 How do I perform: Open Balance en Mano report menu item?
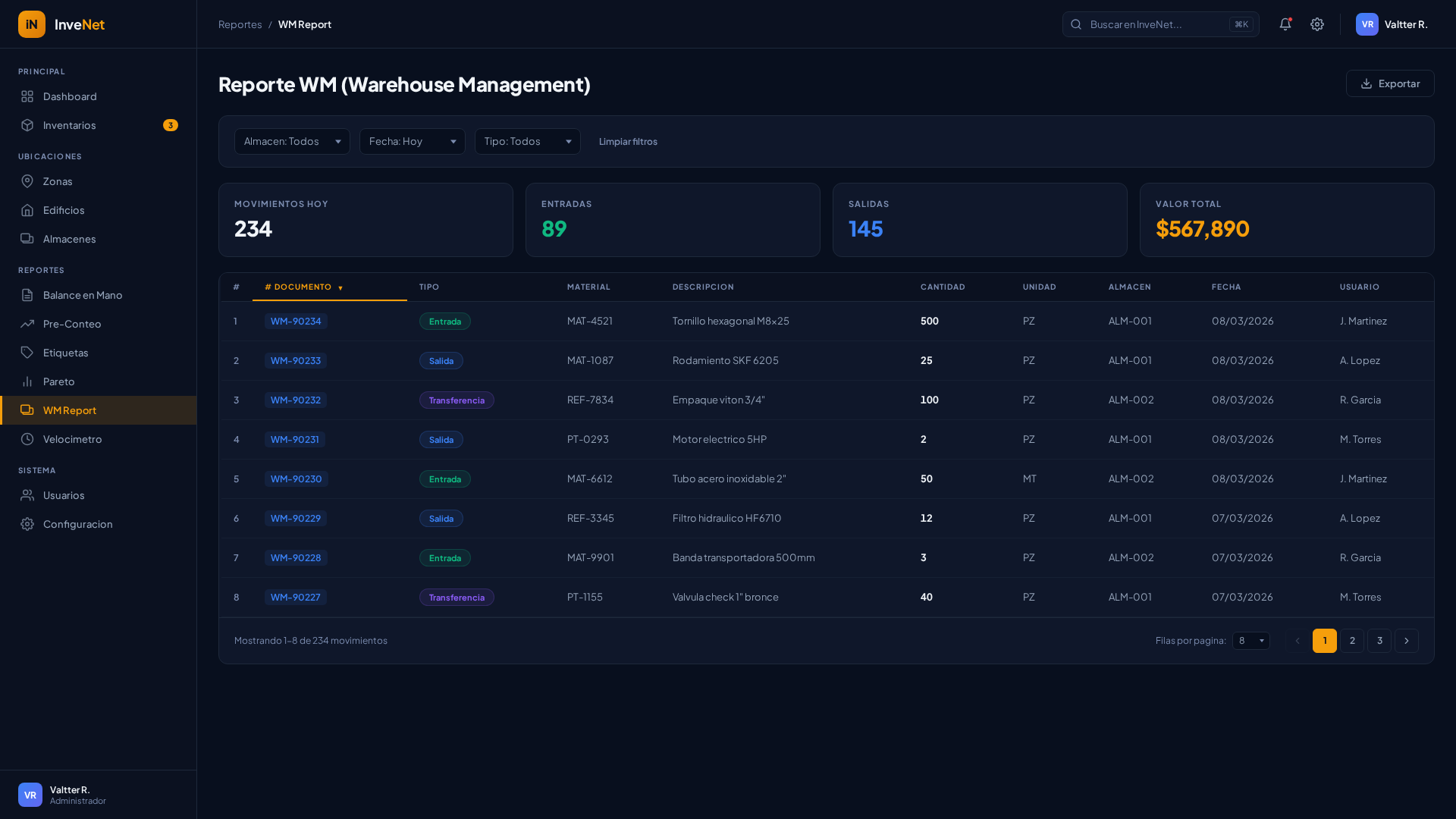(83, 295)
